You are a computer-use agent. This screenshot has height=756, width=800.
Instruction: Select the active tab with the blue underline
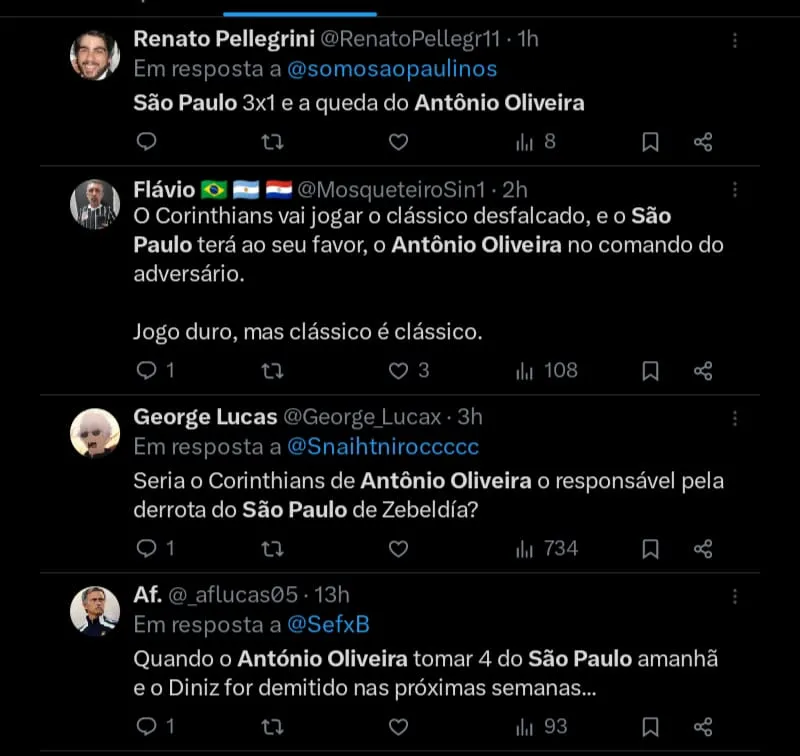300,8
